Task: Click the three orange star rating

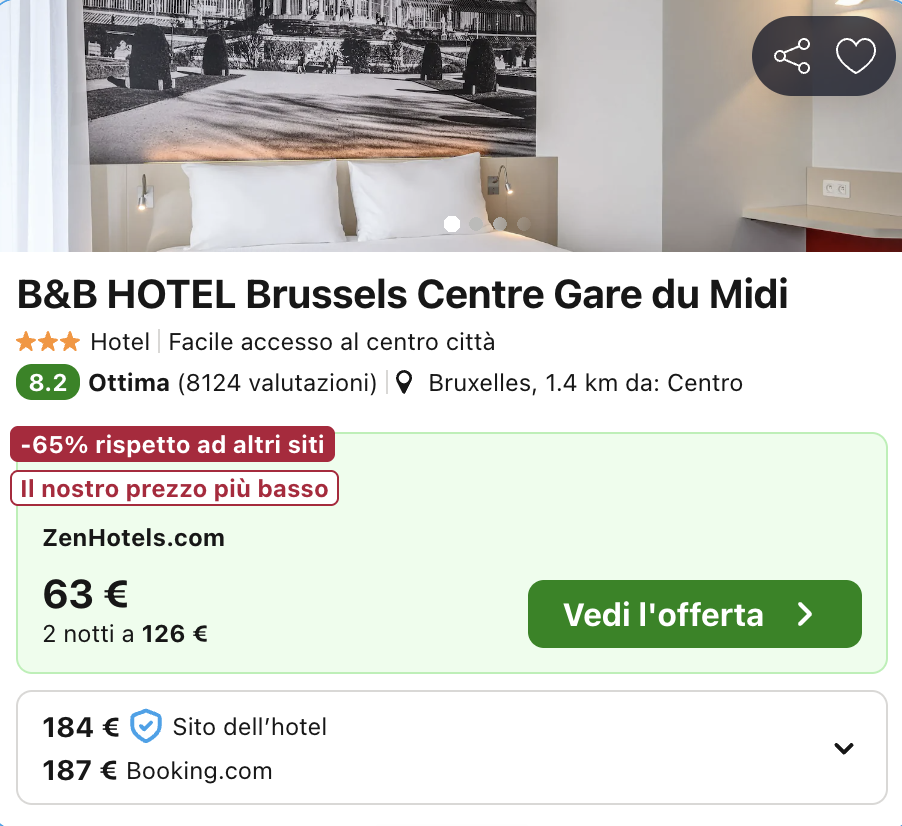Action: pos(48,342)
